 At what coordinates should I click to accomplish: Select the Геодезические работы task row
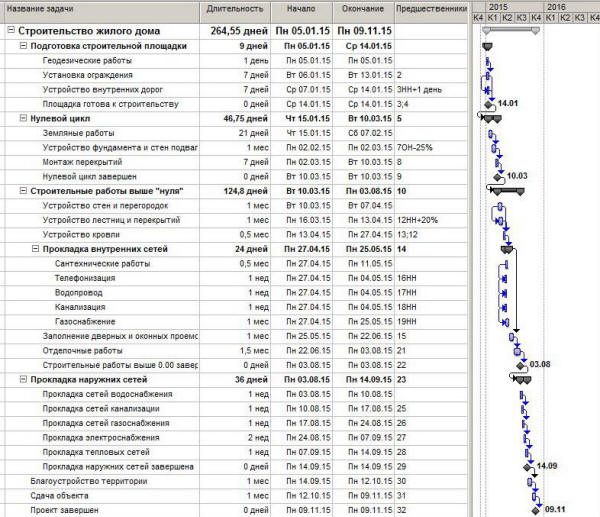pyautogui.click(x=236, y=60)
